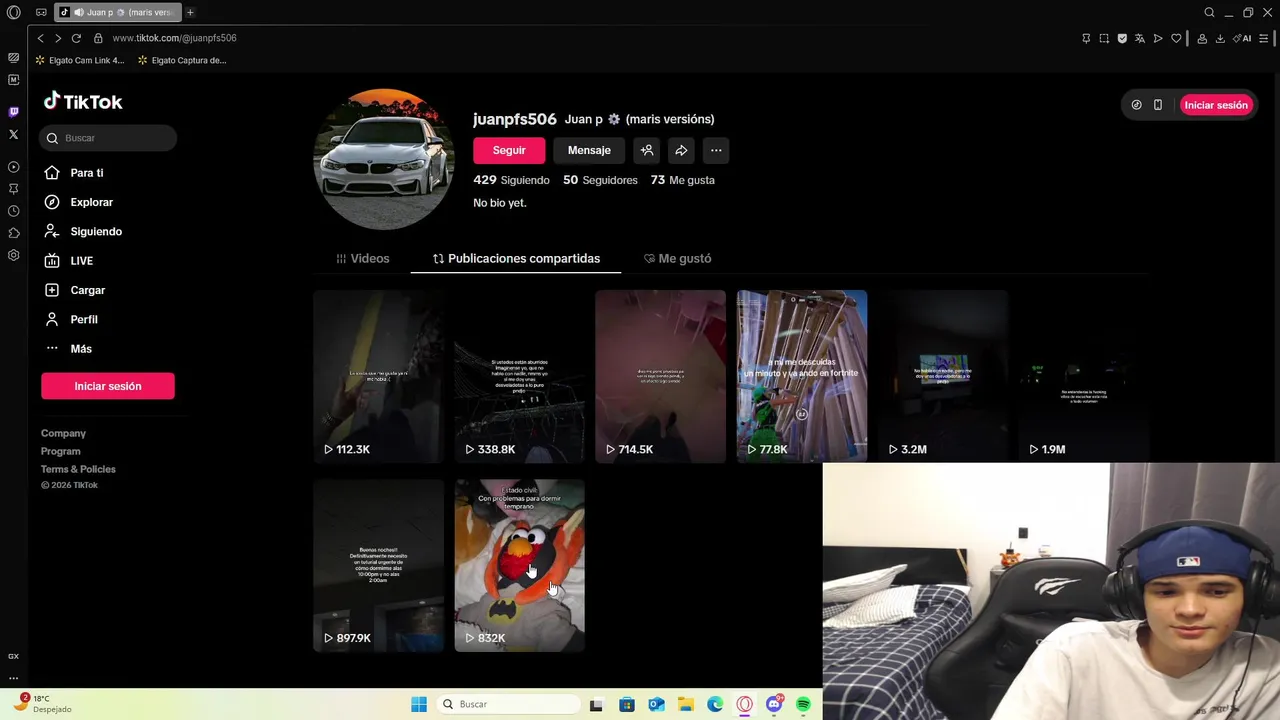
Task: Expand the Program footer section
Action: [x=60, y=451]
